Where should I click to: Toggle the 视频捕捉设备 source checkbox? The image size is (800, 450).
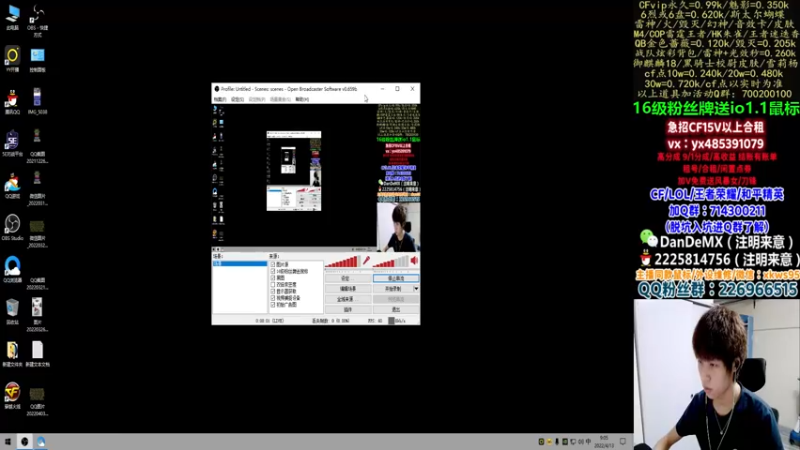tap(272, 298)
